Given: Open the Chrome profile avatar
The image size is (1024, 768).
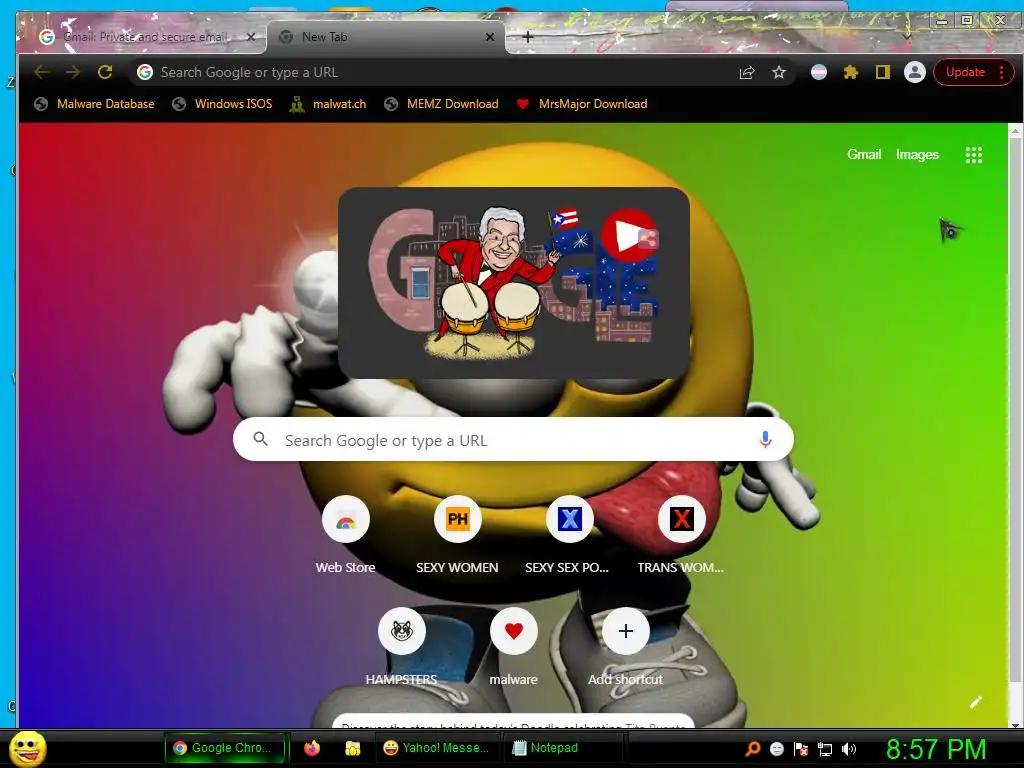Looking at the screenshot, I should pos(915,72).
